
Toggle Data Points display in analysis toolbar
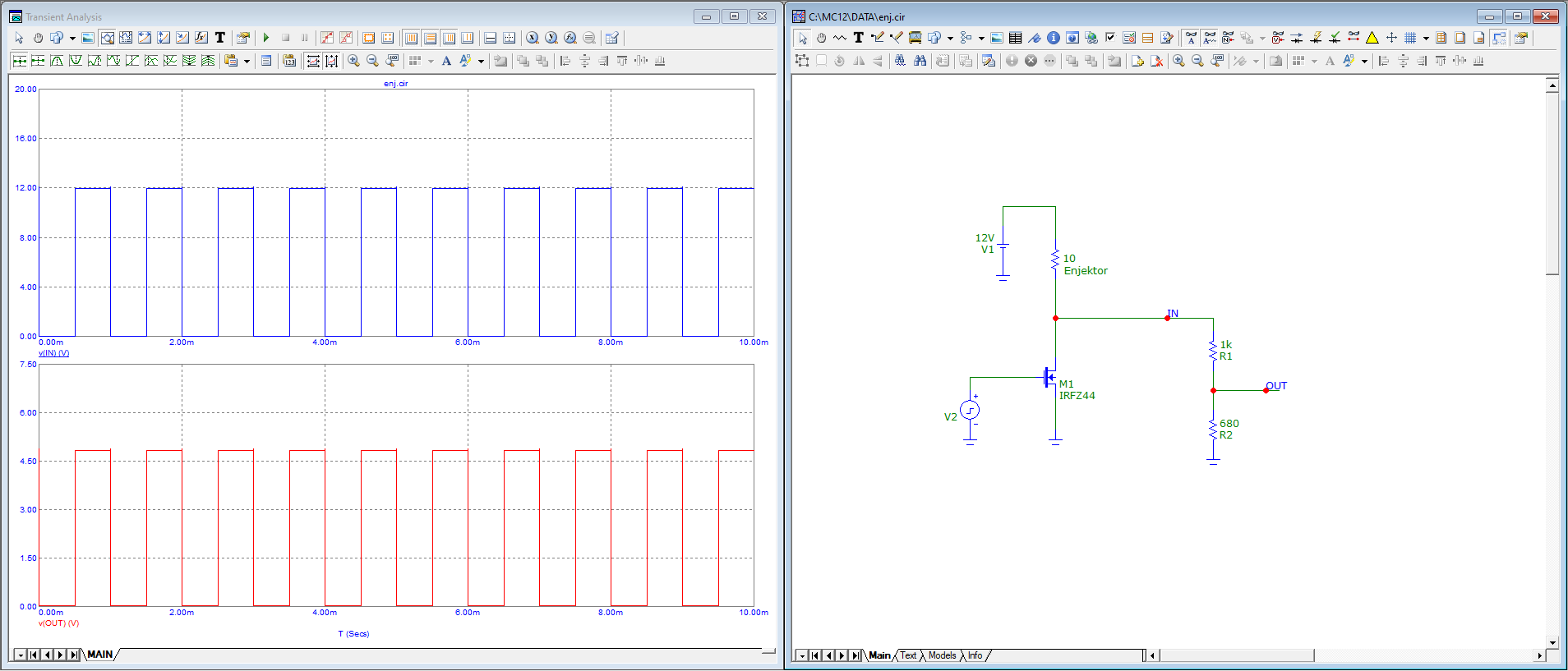pos(327,38)
